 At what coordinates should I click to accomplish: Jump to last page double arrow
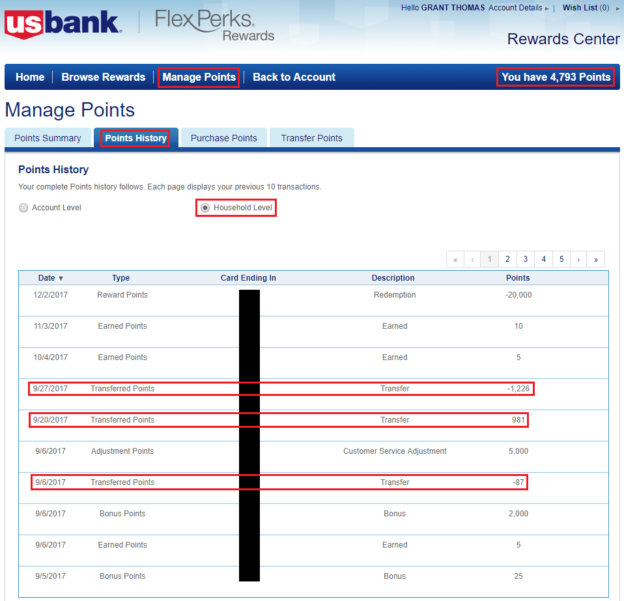[x=597, y=259]
